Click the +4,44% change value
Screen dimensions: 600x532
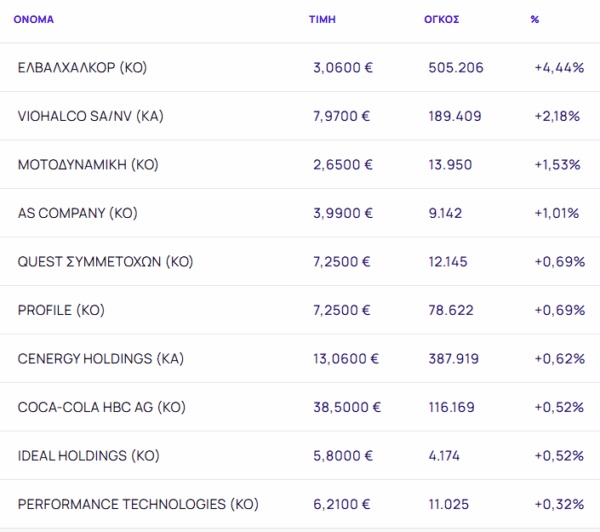coord(559,67)
